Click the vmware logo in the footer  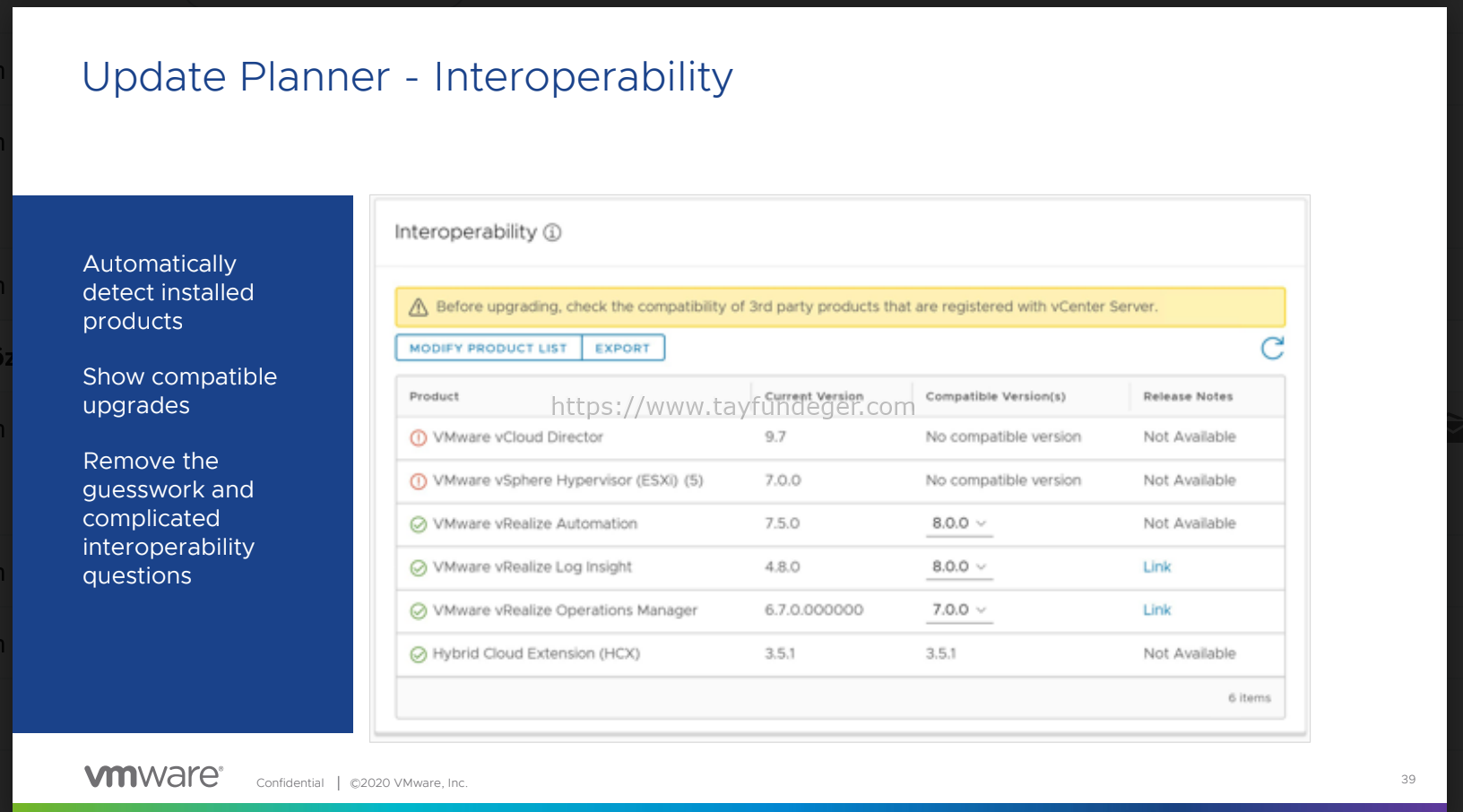153,776
